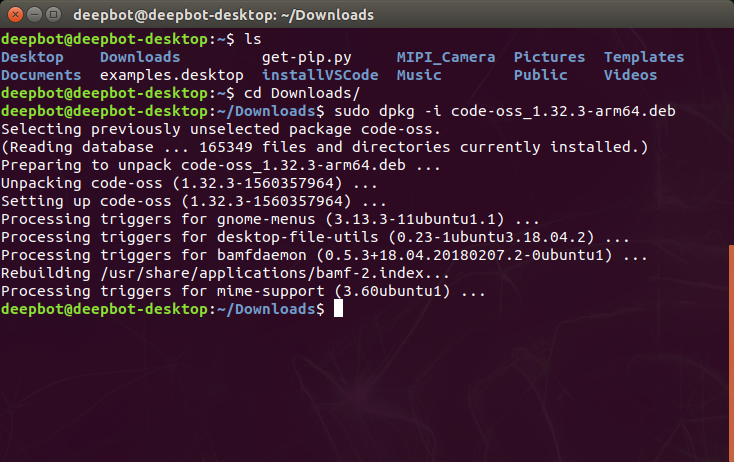The image size is (734, 462).
Task: Click the Music directory name
Action: coord(419,75)
